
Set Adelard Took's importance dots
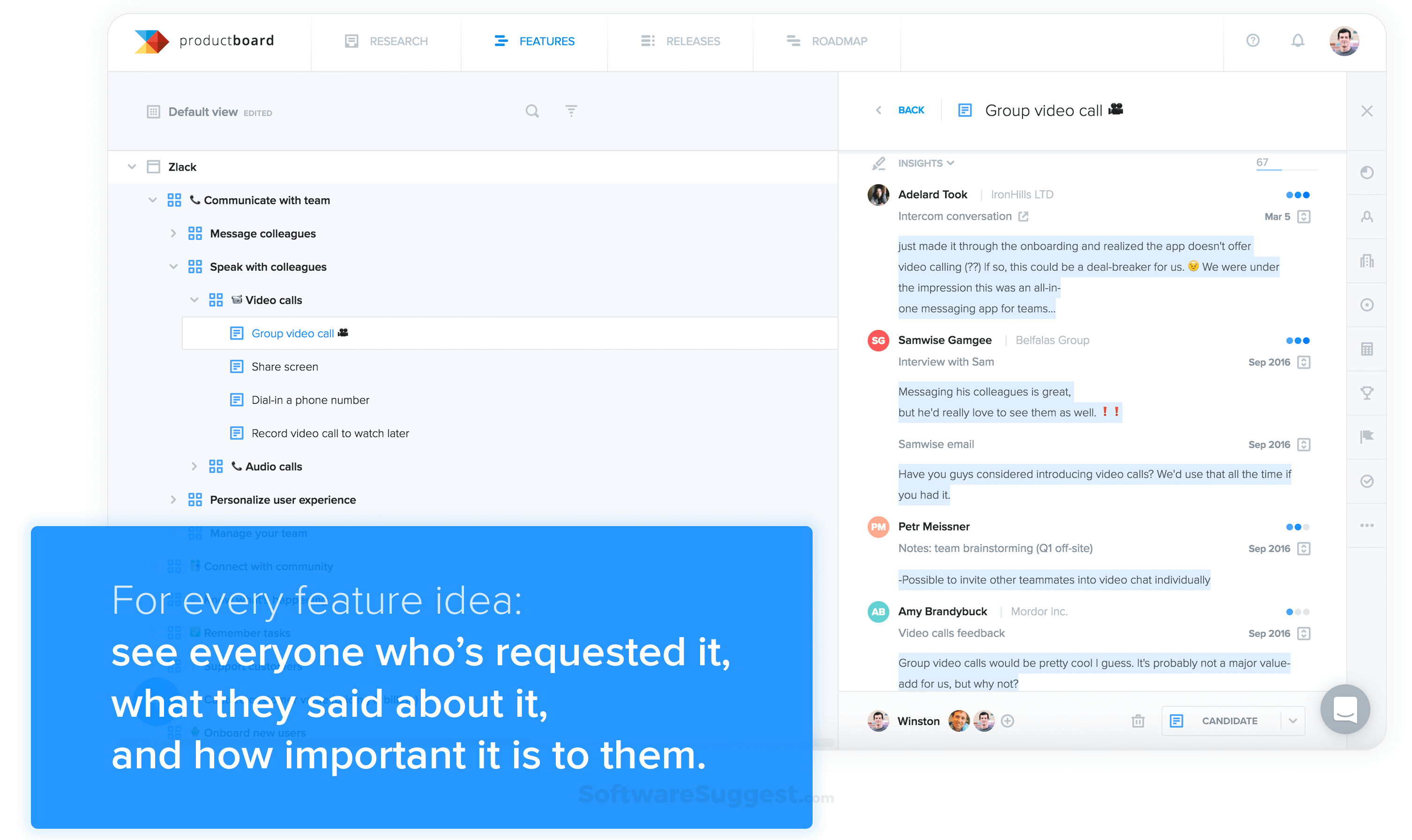pyautogui.click(x=1297, y=195)
